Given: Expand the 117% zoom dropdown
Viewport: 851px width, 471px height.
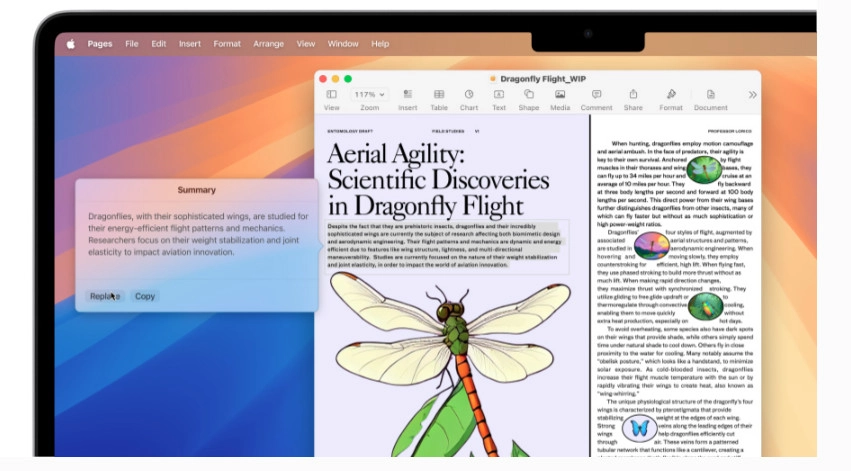Looking at the screenshot, I should tap(369, 94).
